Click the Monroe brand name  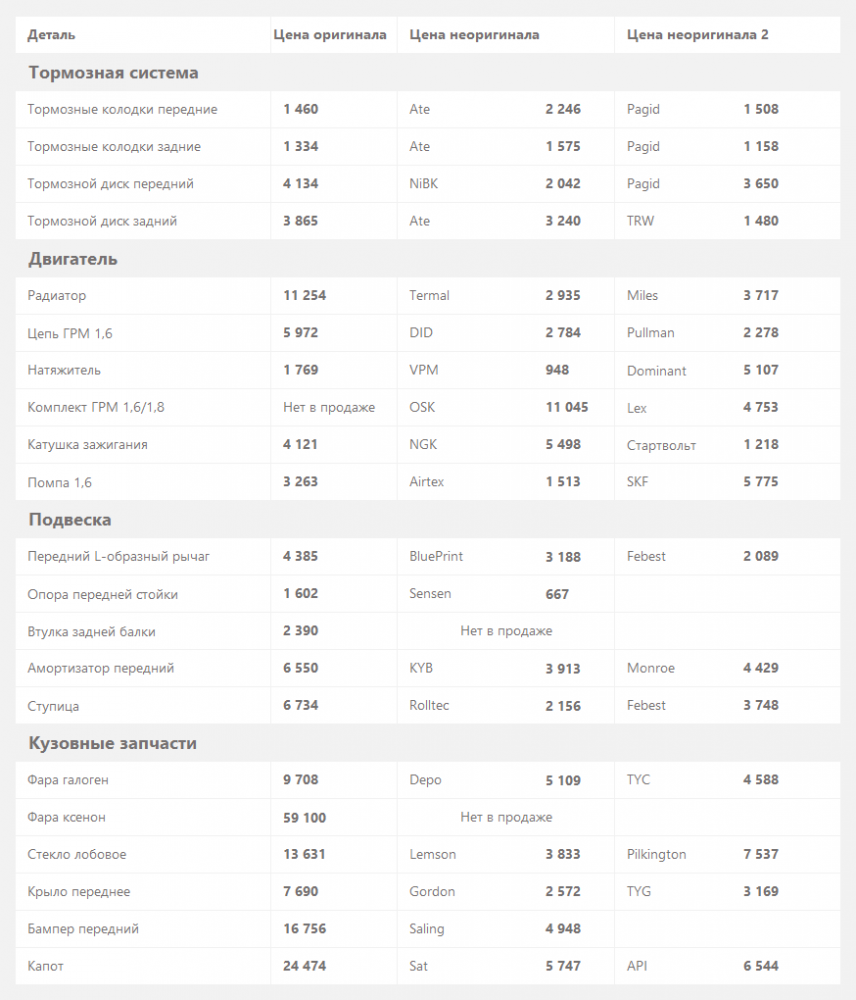coord(651,668)
